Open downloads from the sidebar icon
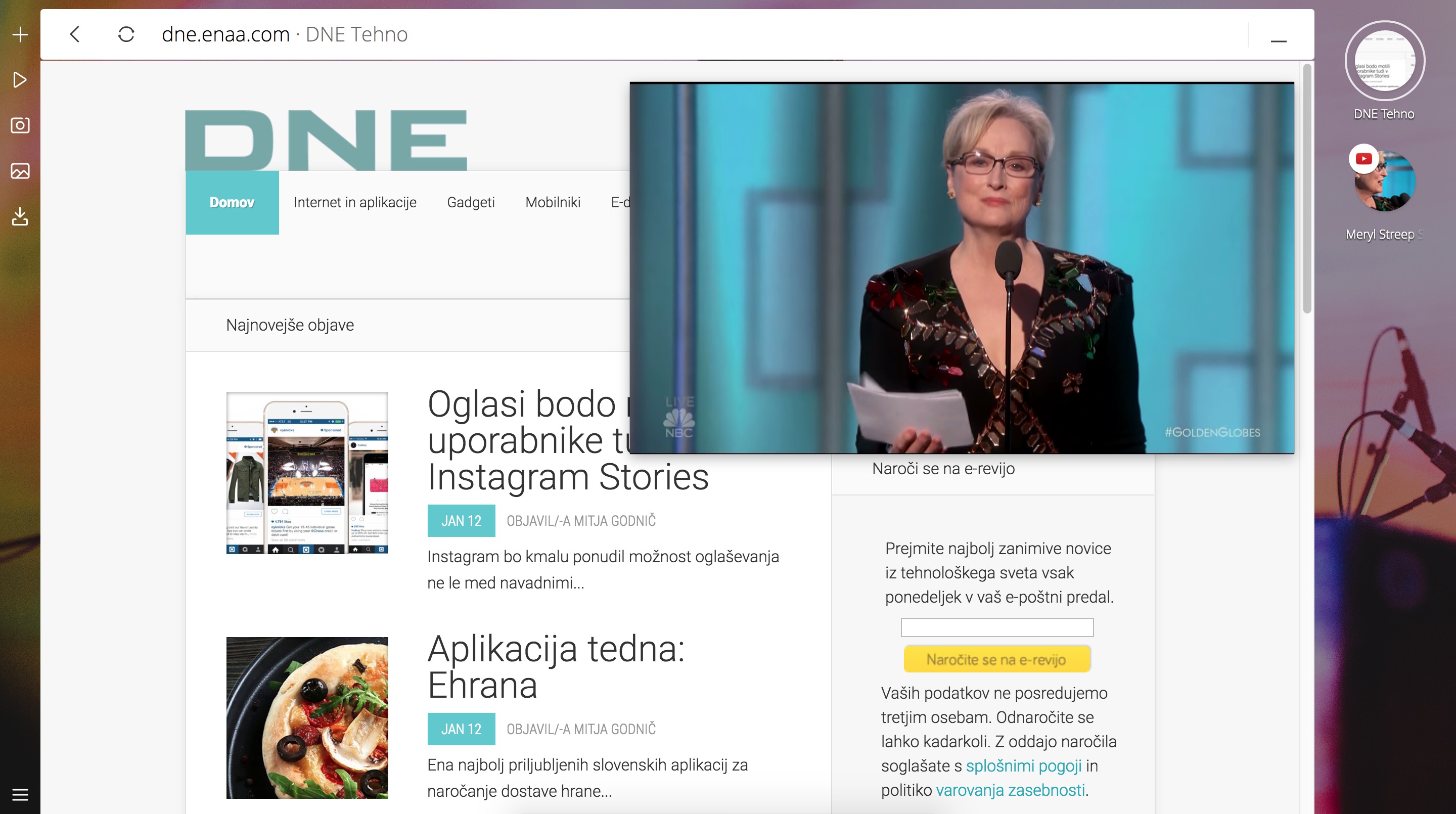1456x814 pixels. (20, 216)
